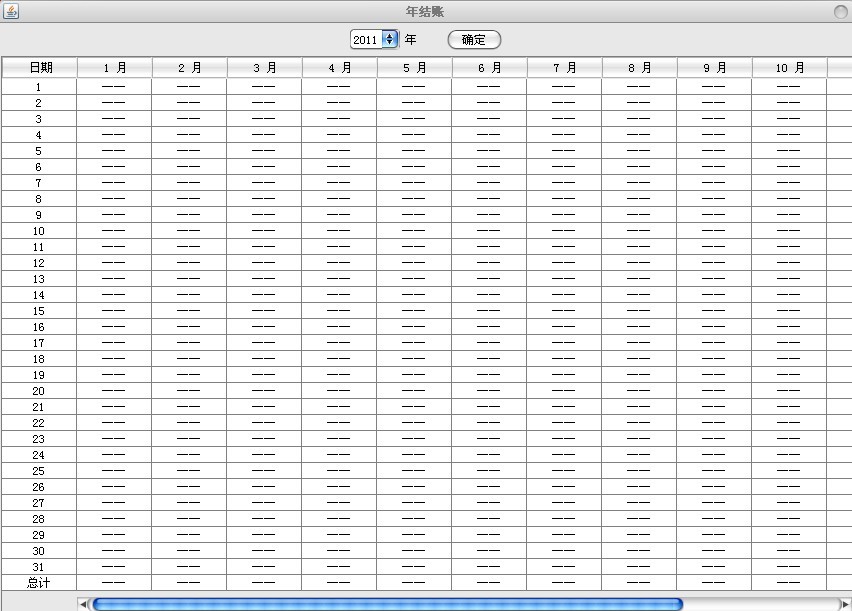Select date row 20 in 日期 column
This screenshot has width=852, height=611.
coord(39,391)
